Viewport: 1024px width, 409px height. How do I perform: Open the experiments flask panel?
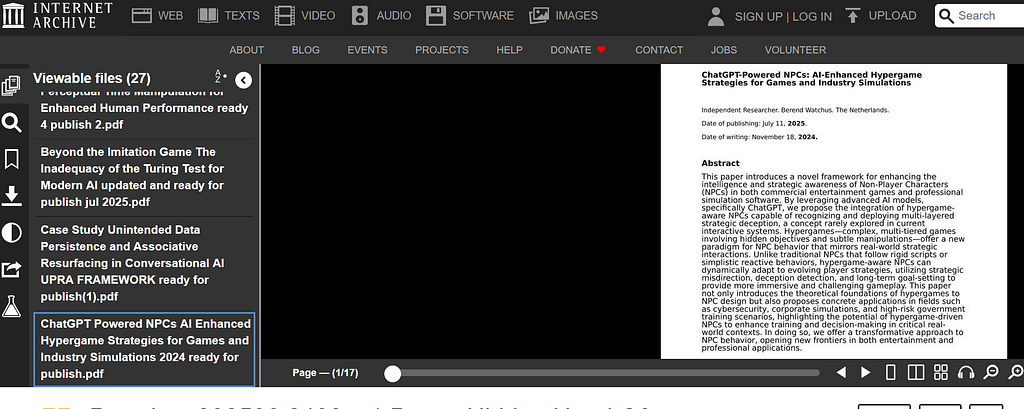12,306
